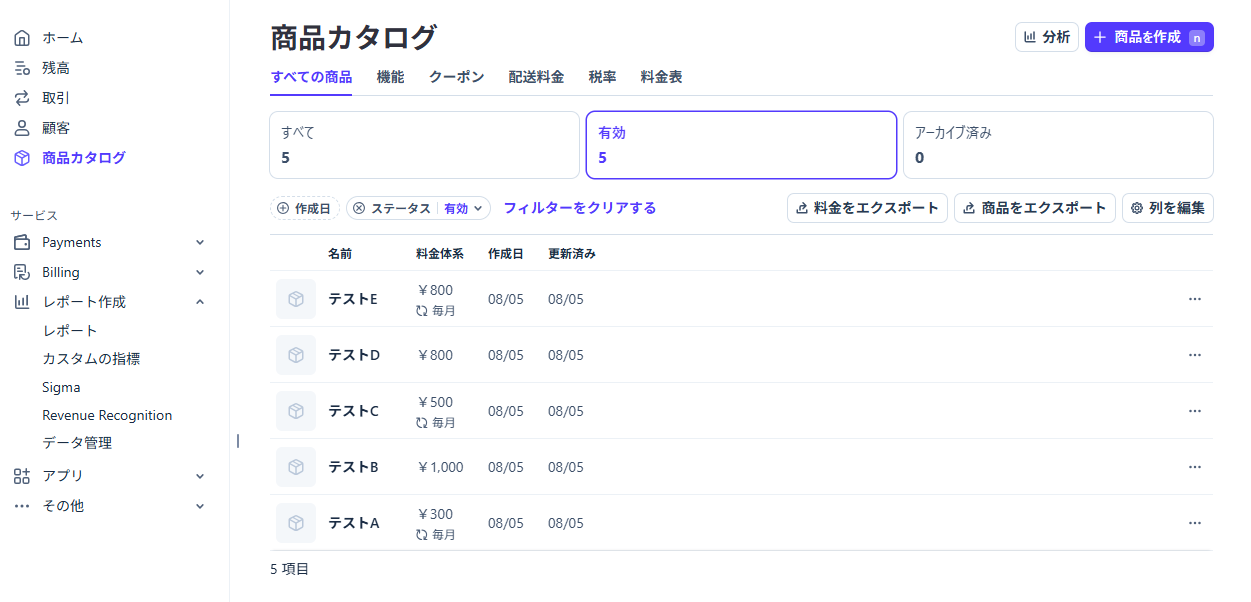The width and height of the screenshot is (1251, 602).
Task: Click the テストE product thumbnail icon
Action: point(296,299)
